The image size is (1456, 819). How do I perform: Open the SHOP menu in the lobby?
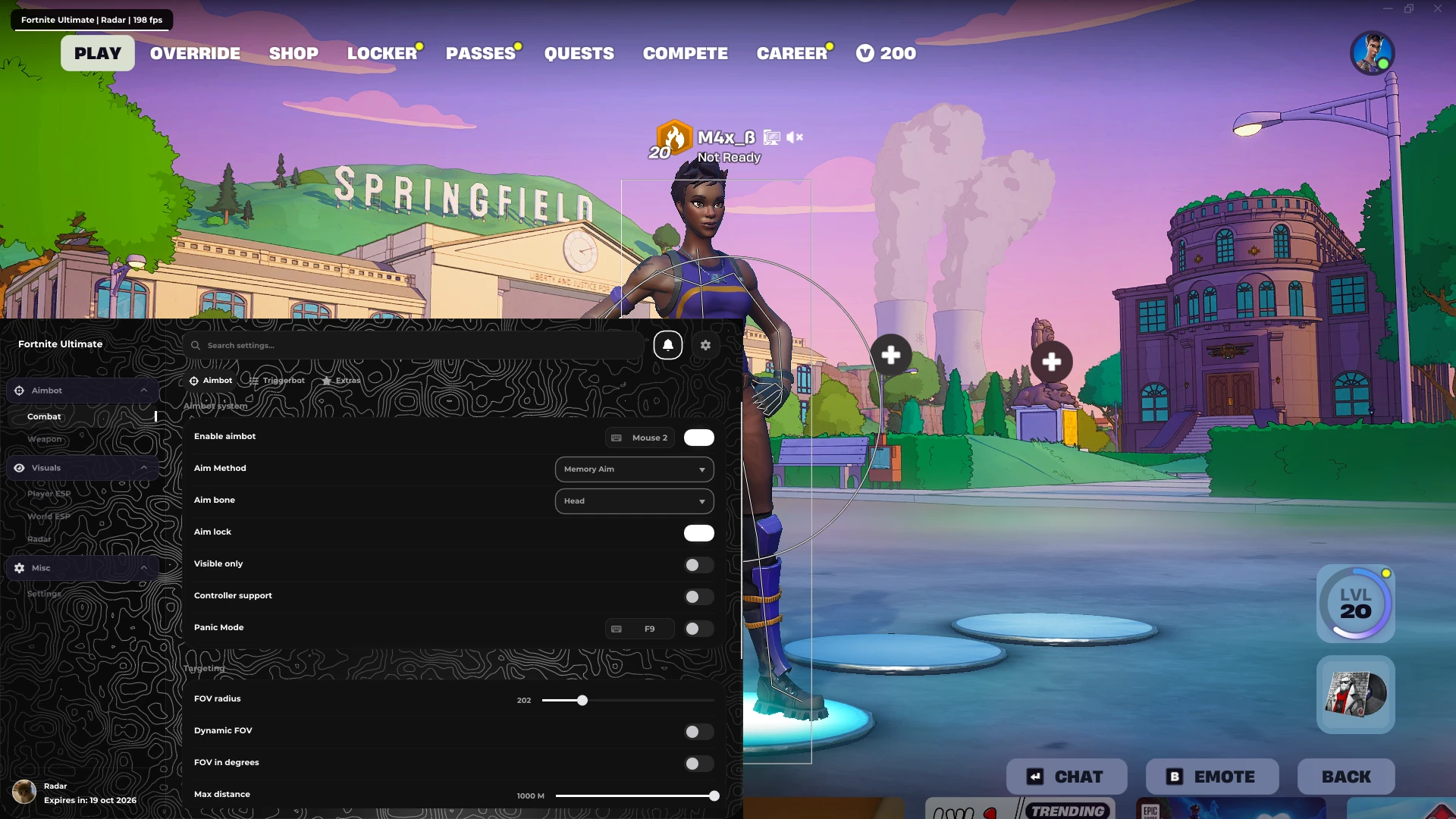pos(293,53)
